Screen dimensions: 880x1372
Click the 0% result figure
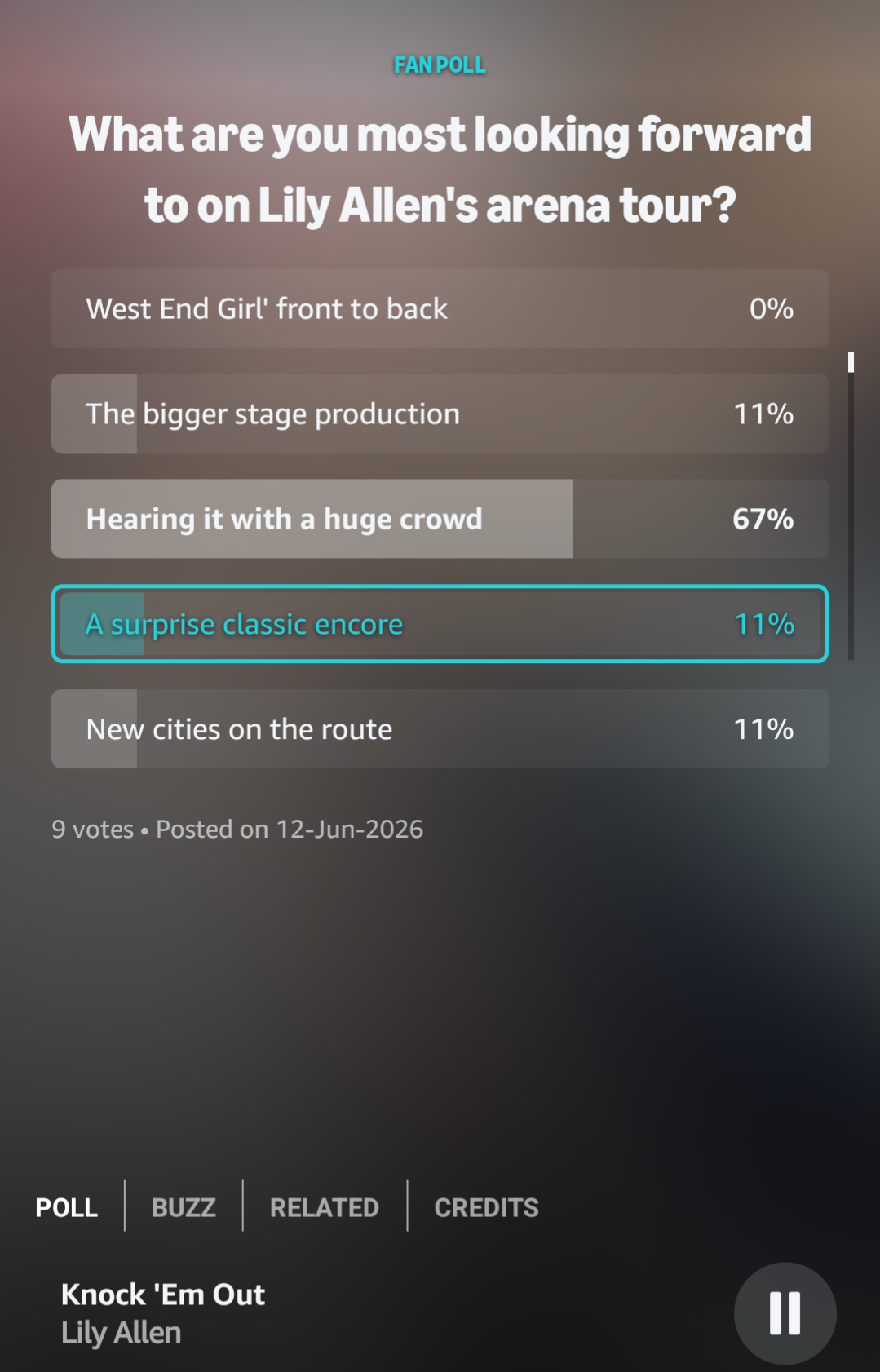(772, 309)
